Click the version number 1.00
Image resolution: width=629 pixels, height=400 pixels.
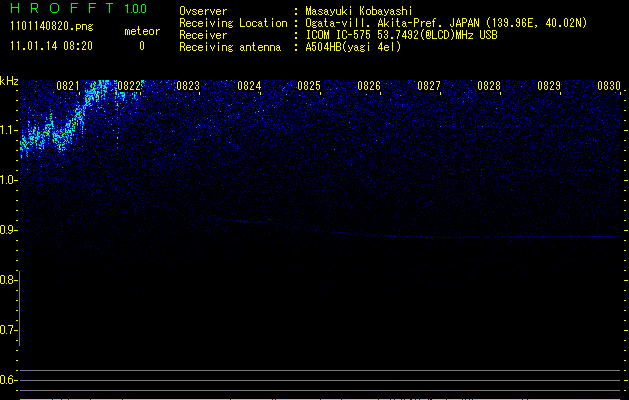[135, 9]
